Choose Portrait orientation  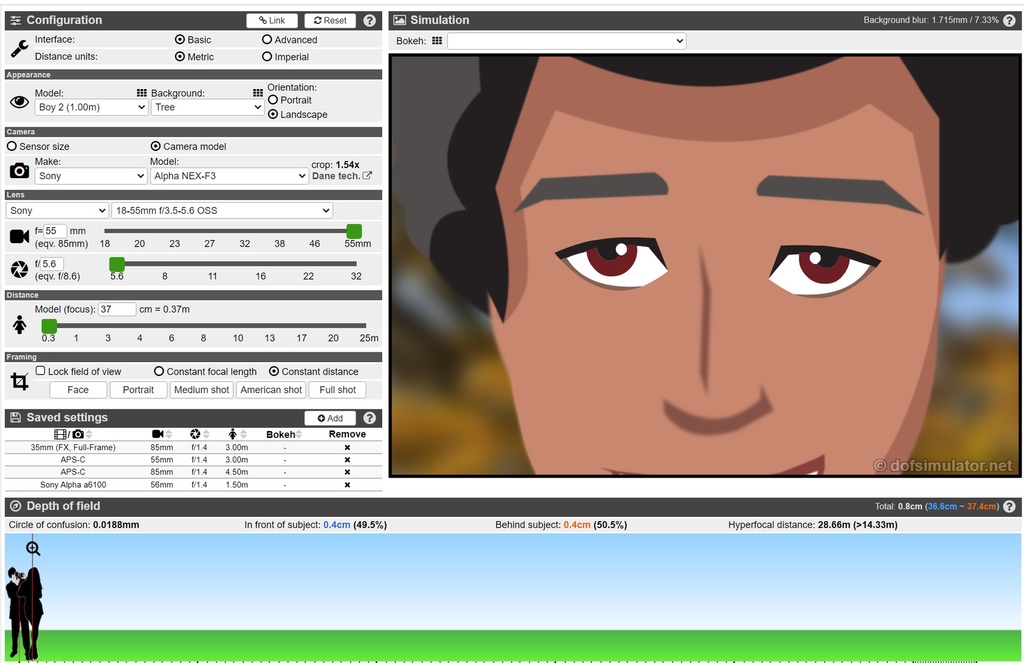tap(273, 100)
